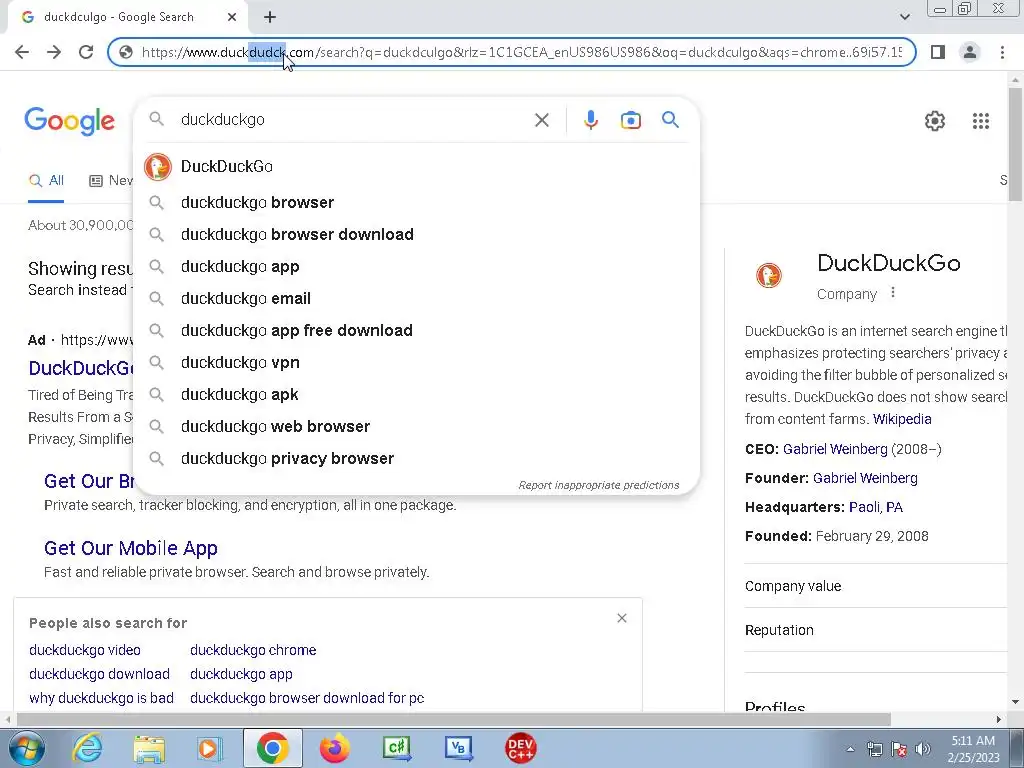1024x768 pixels.
Task: Open Chrome's three-dot menu
Action: (x=1002, y=52)
